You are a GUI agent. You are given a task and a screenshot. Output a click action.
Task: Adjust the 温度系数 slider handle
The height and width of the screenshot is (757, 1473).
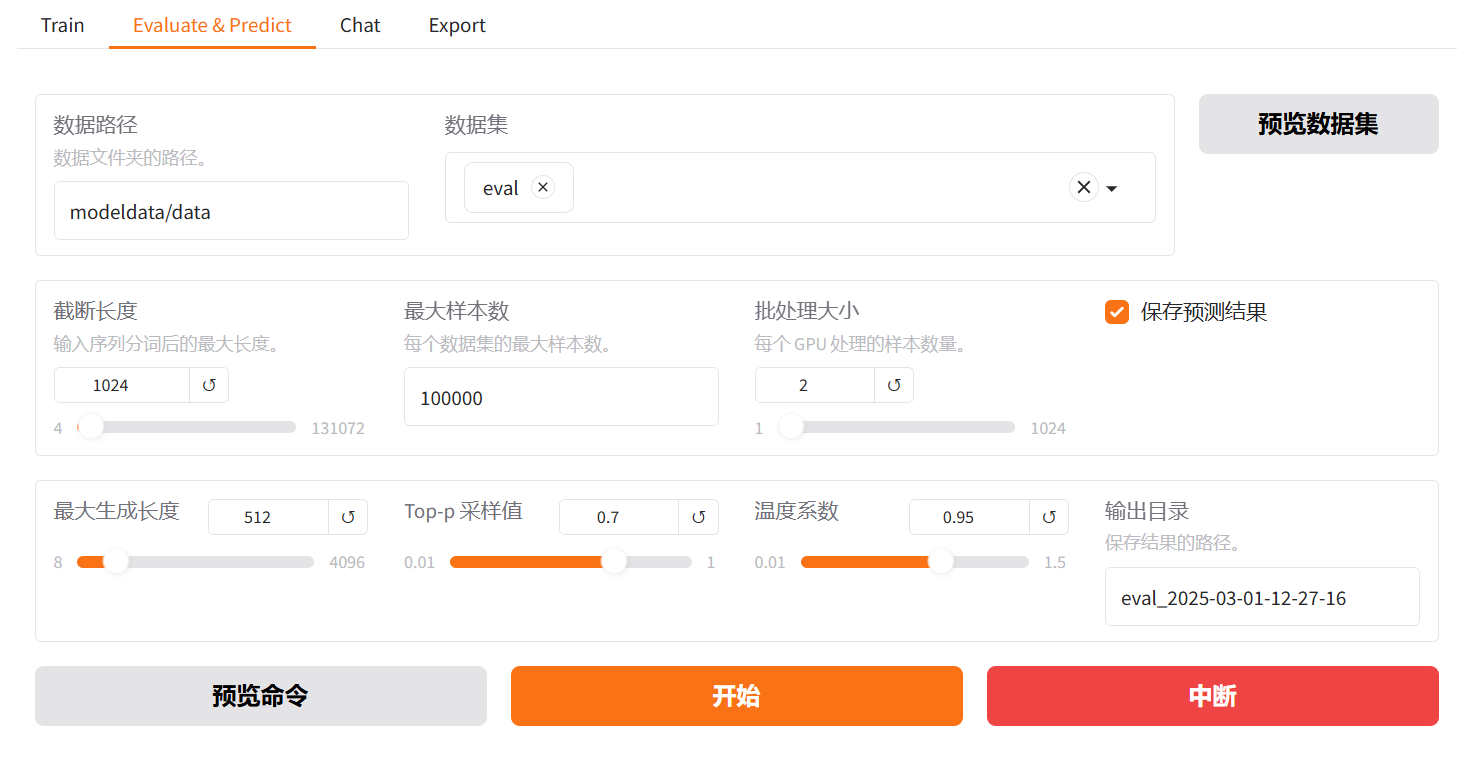[x=941, y=562]
